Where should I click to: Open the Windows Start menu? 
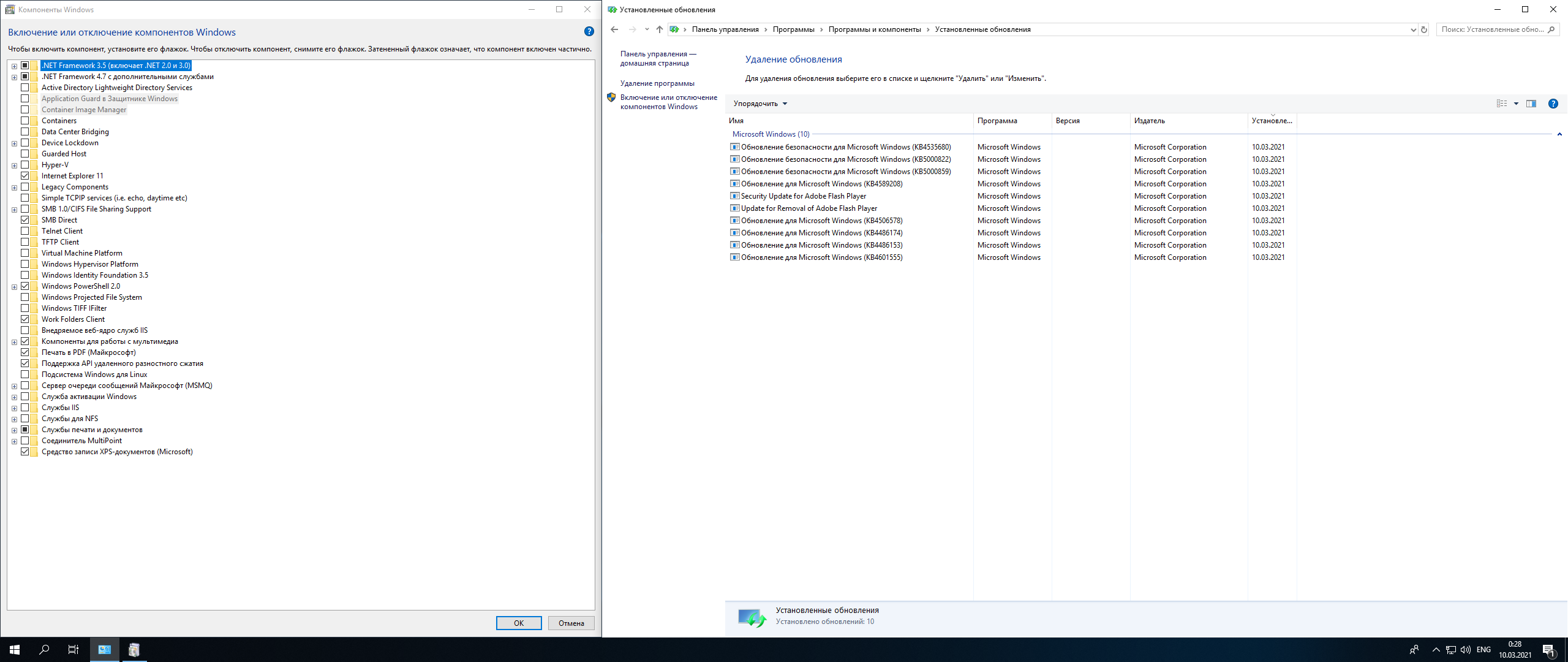pos(15,650)
